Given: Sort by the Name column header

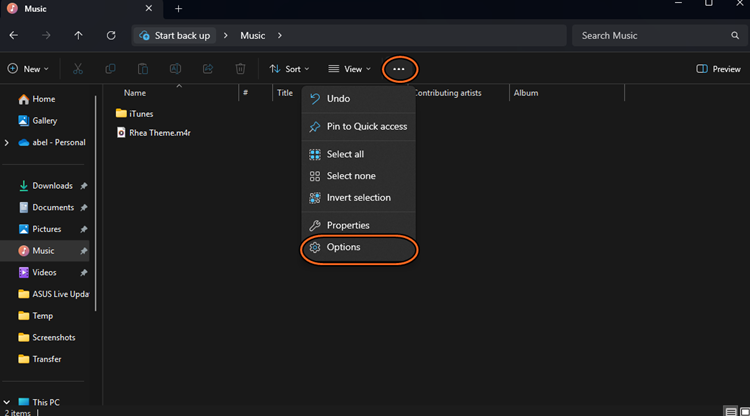Looking at the screenshot, I should 135,93.
